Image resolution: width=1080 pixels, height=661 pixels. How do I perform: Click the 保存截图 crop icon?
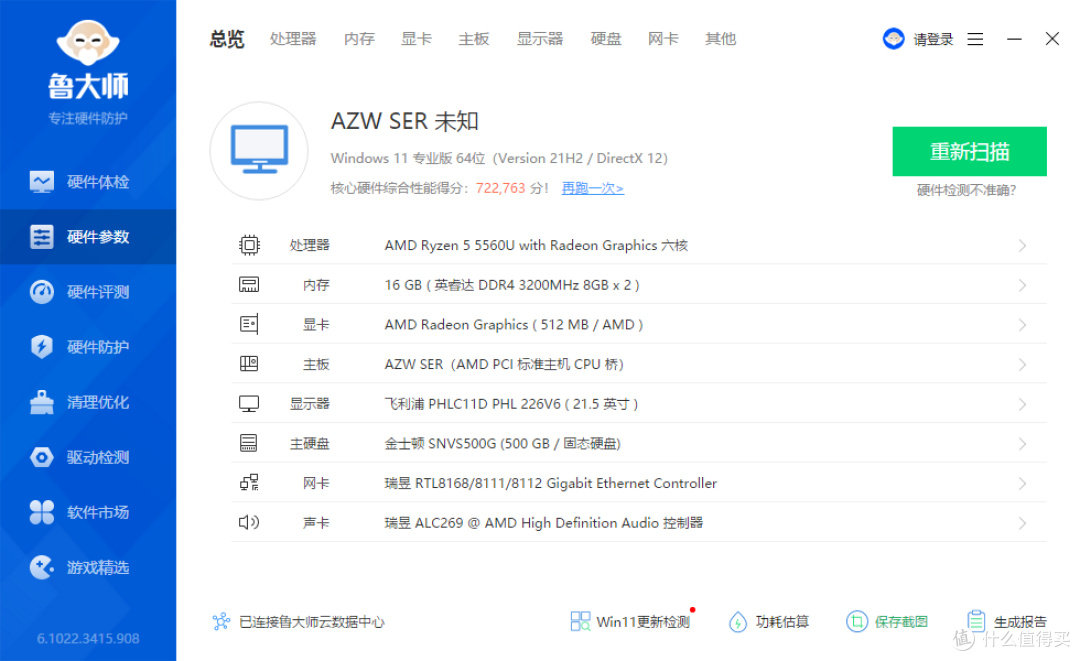click(856, 622)
